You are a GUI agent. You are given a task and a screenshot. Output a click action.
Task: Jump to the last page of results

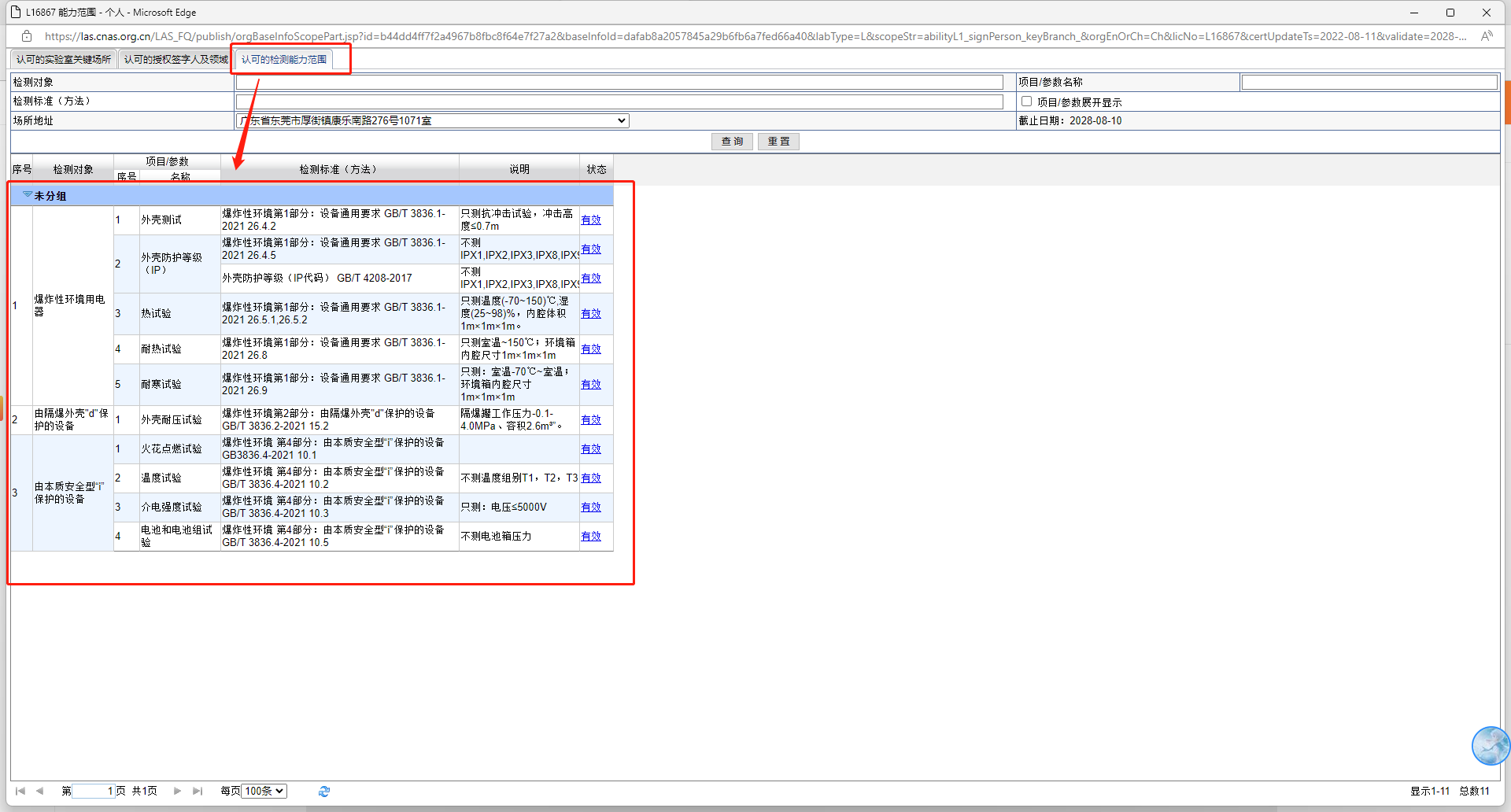pyautogui.click(x=198, y=791)
